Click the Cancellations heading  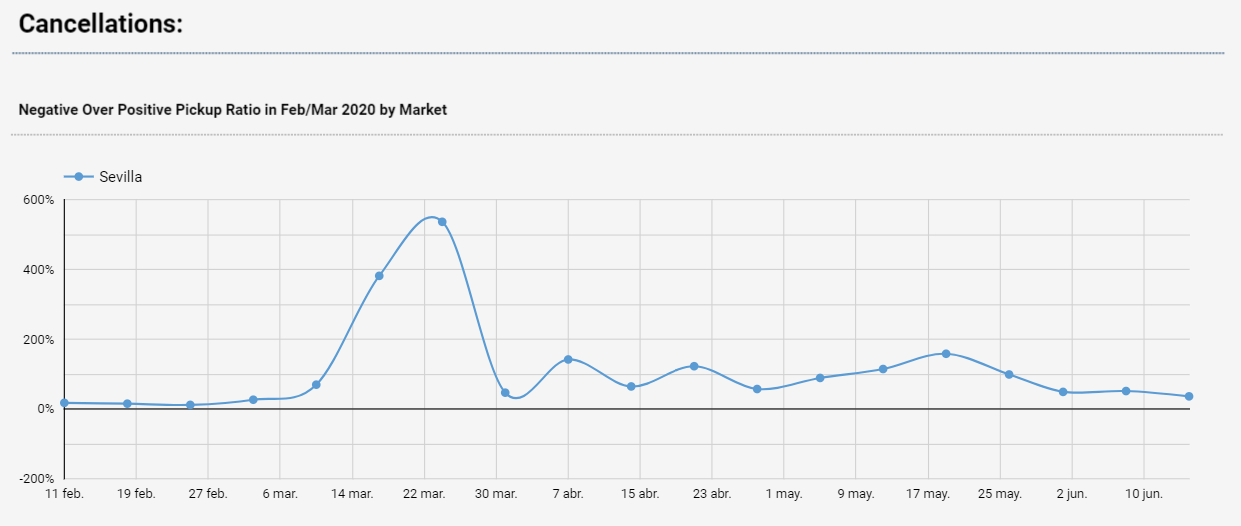pos(101,24)
